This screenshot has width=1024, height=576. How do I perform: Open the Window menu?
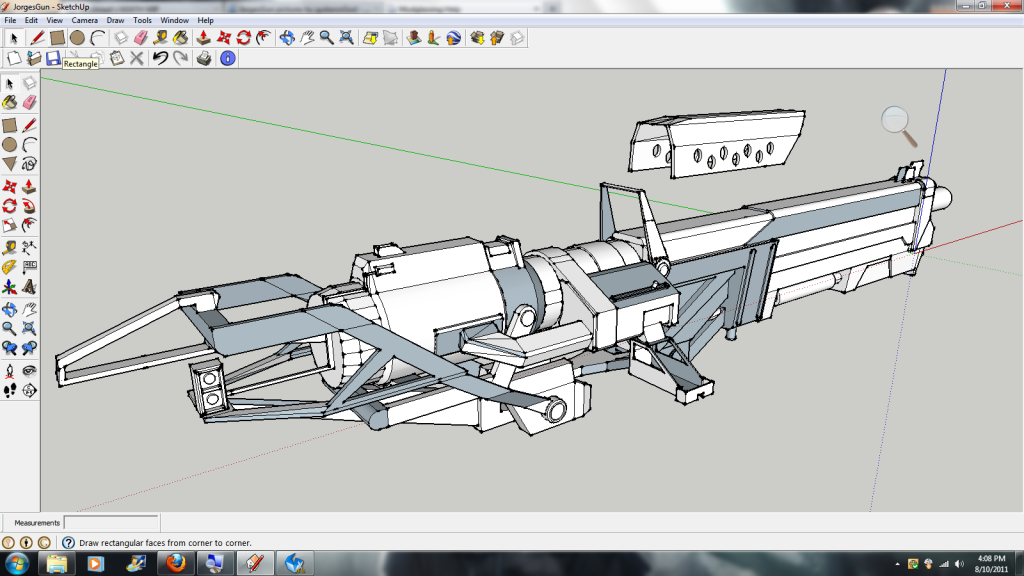click(174, 20)
